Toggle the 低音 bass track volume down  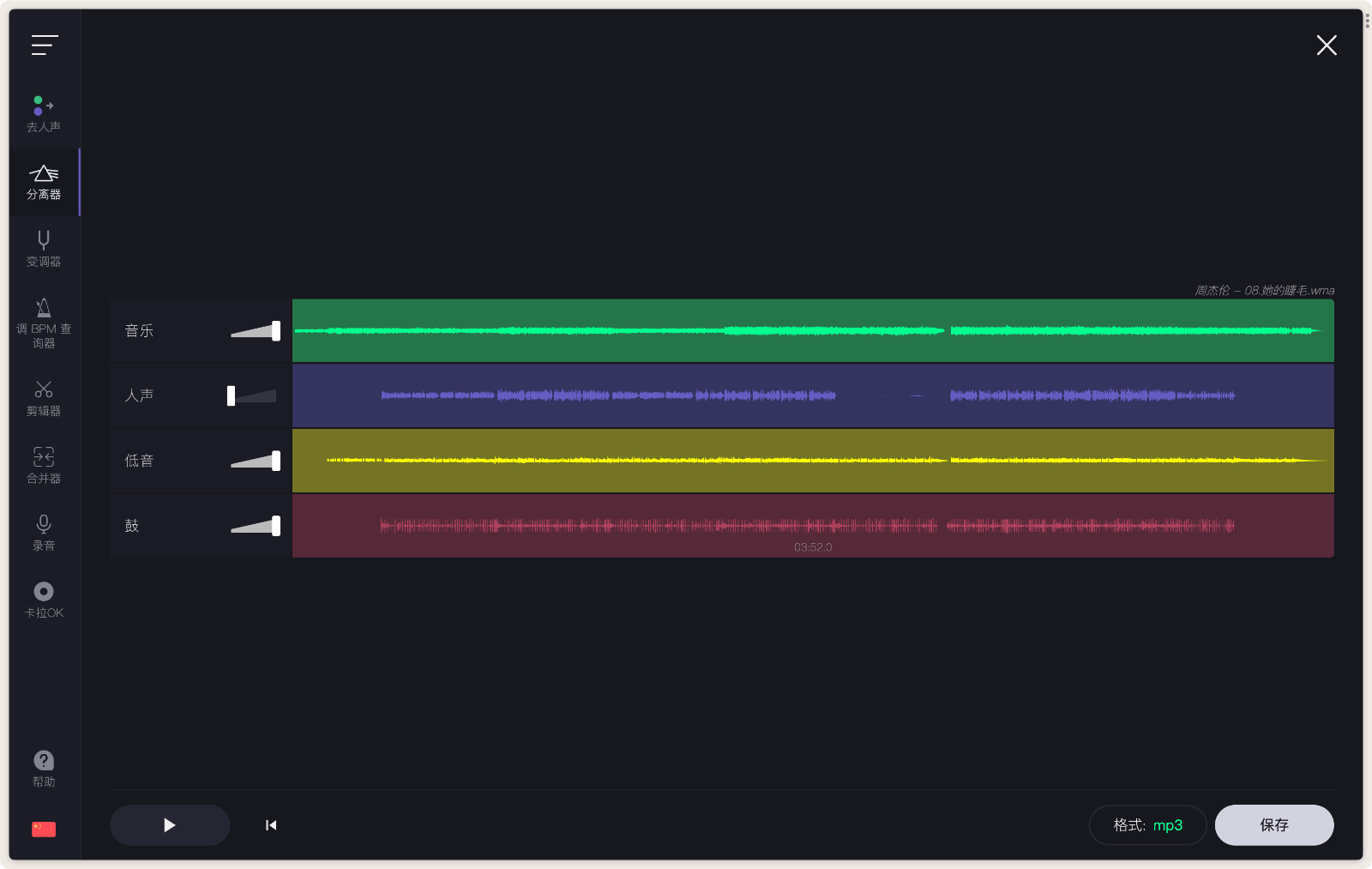[x=254, y=461]
